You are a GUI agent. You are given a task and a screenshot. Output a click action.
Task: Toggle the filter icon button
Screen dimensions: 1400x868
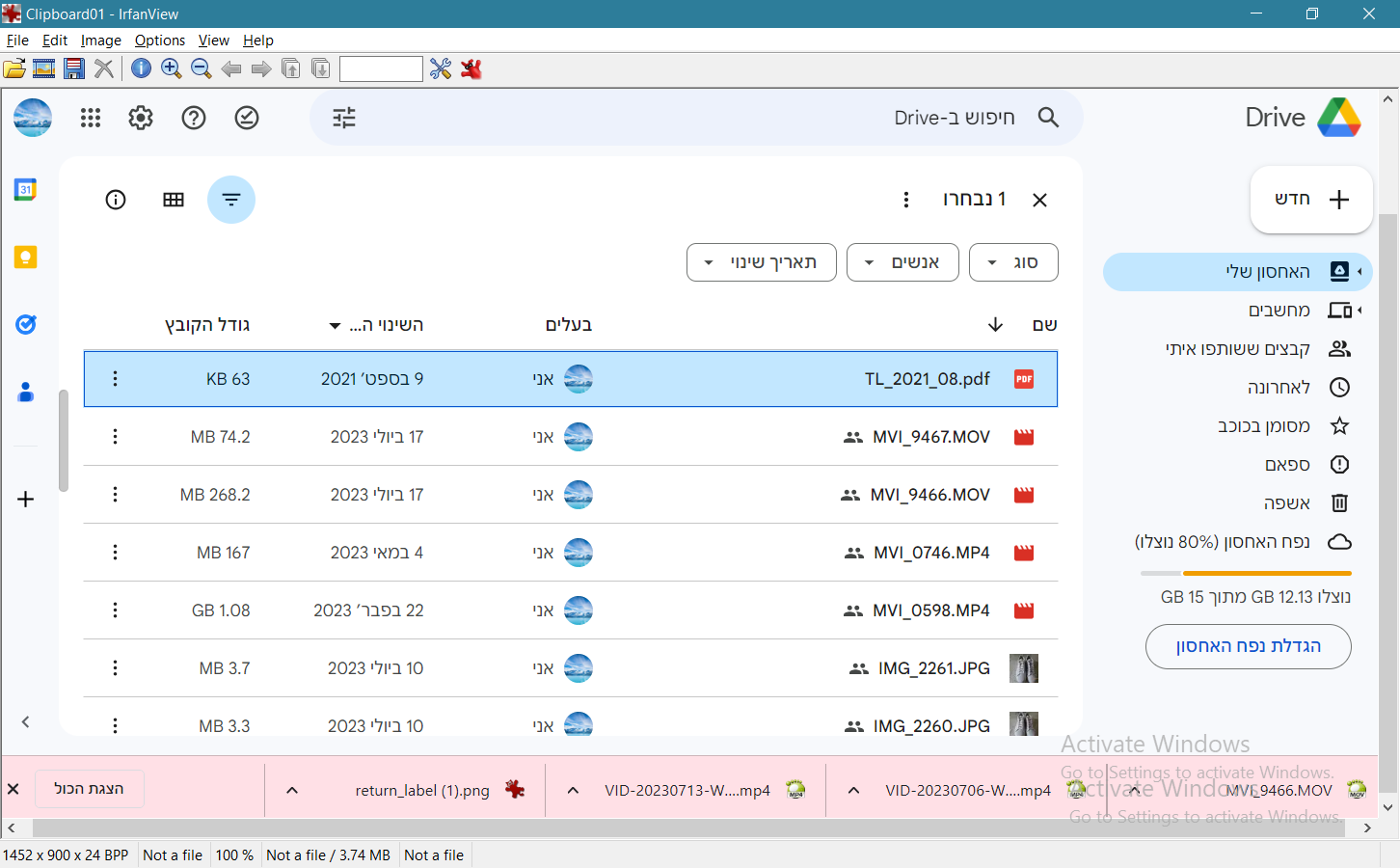click(231, 200)
